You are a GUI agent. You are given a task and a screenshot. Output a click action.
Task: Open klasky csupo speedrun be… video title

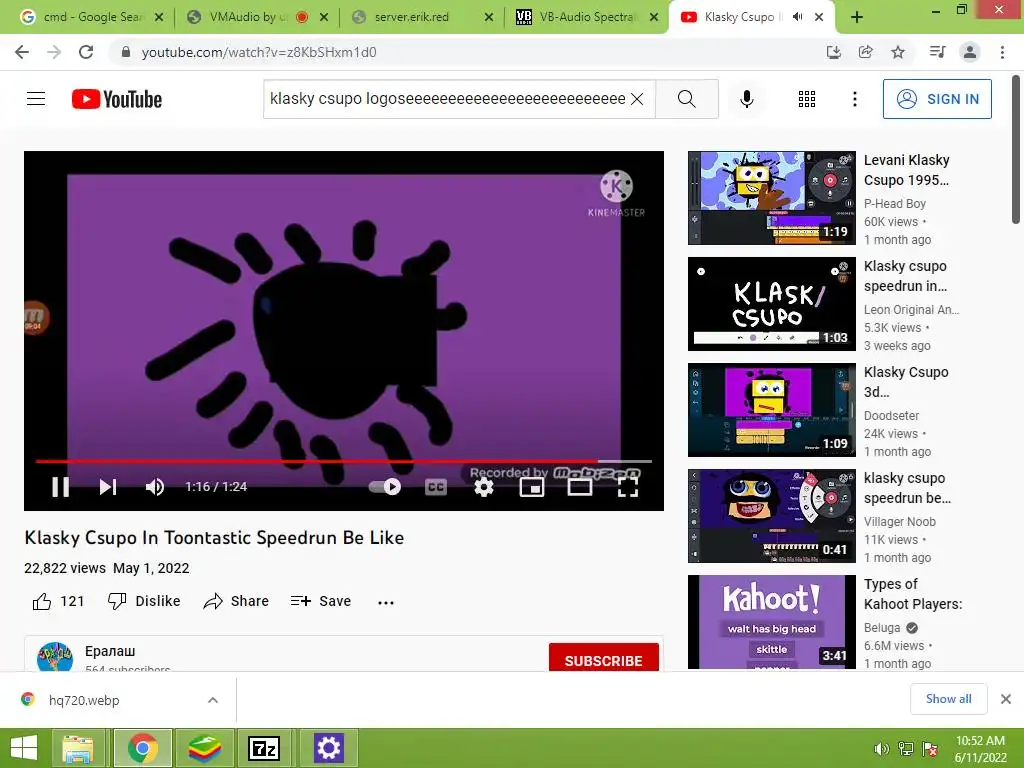tap(907, 488)
